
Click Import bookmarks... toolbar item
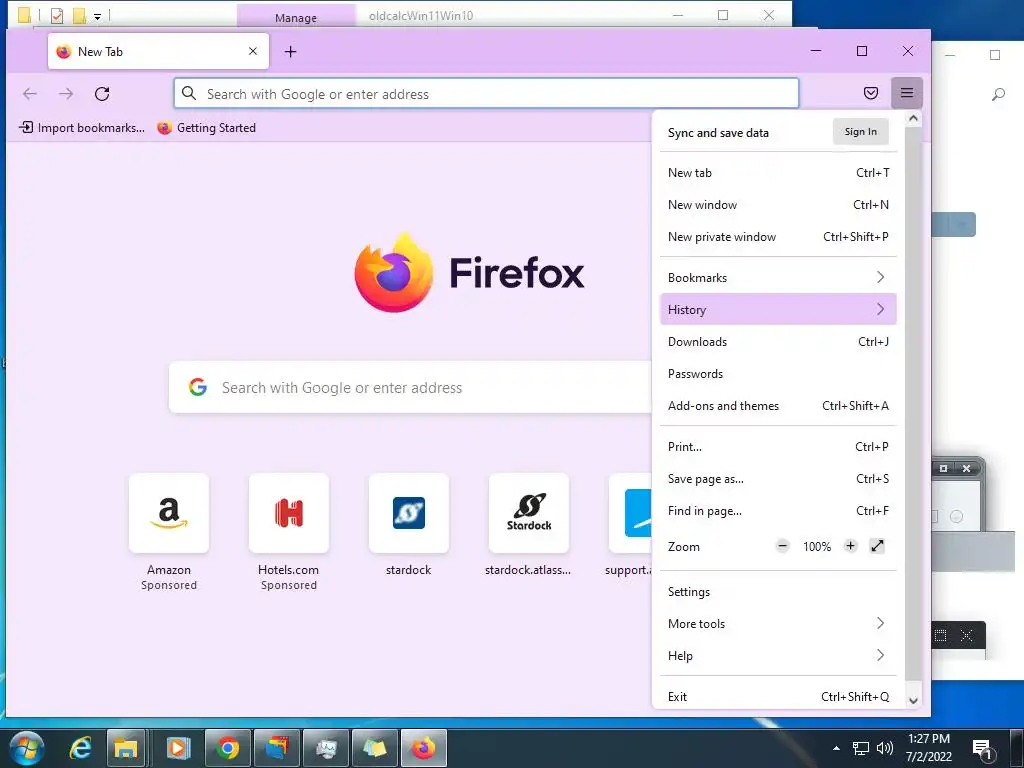(x=82, y=127)
